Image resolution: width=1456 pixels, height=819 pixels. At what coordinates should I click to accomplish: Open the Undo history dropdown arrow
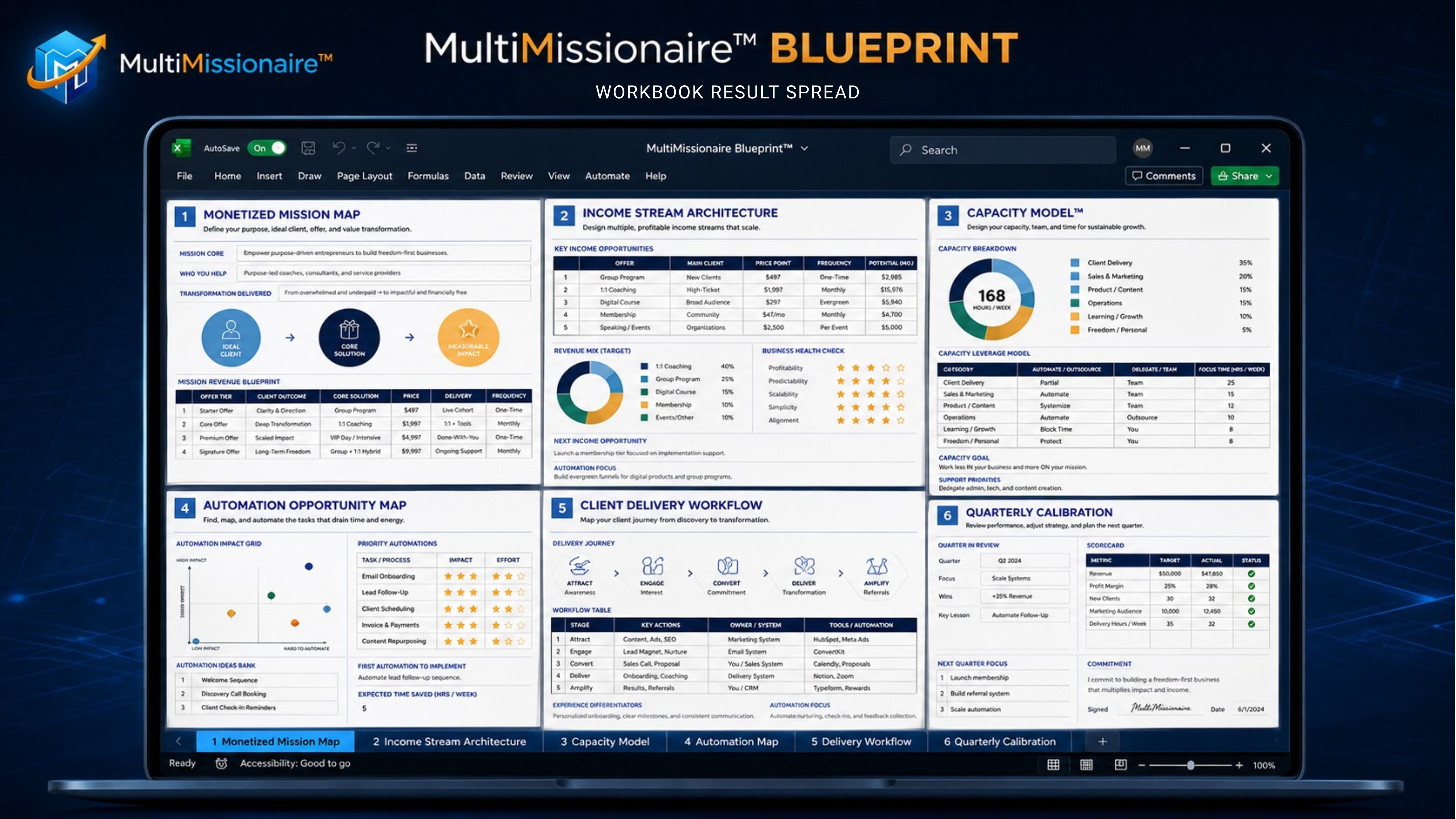tap(354, 148)
